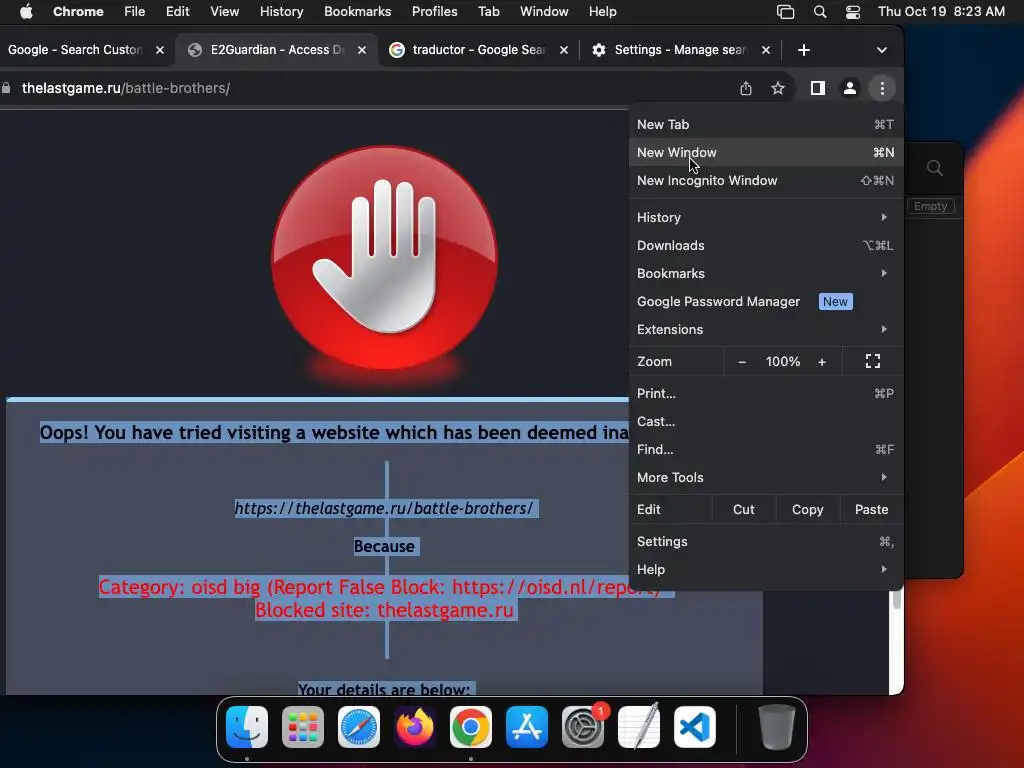Image resolution: width=1024 pixels, height=768 pixels.
Task: Open the Apple menu
Action: pos(26,12)
